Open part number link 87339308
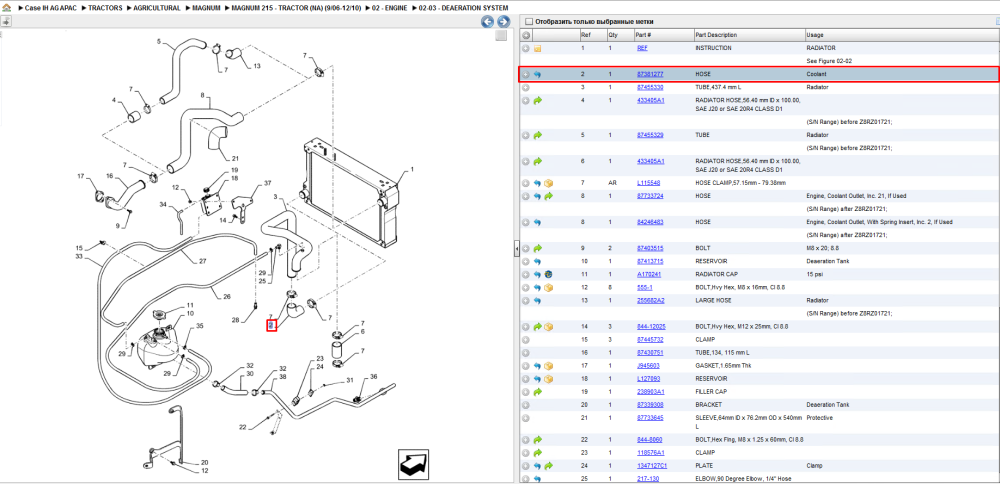This screenshot has height=484, width=1000. tap(650, 405)
